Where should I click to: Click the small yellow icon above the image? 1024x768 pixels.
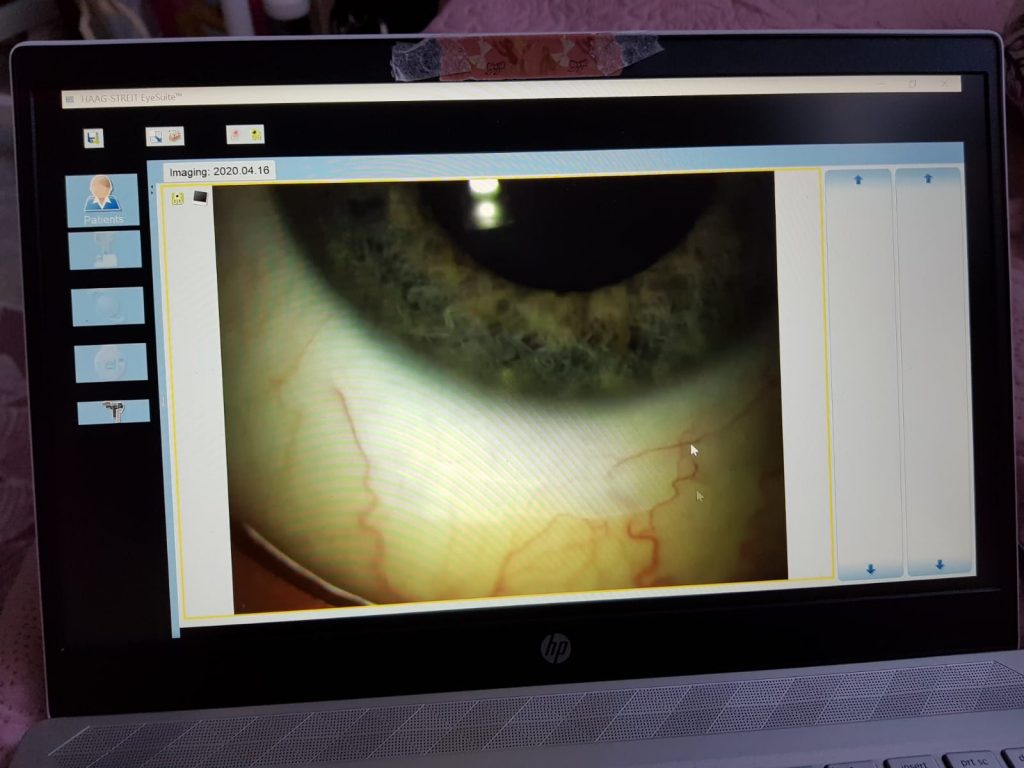tap(178, 198)
